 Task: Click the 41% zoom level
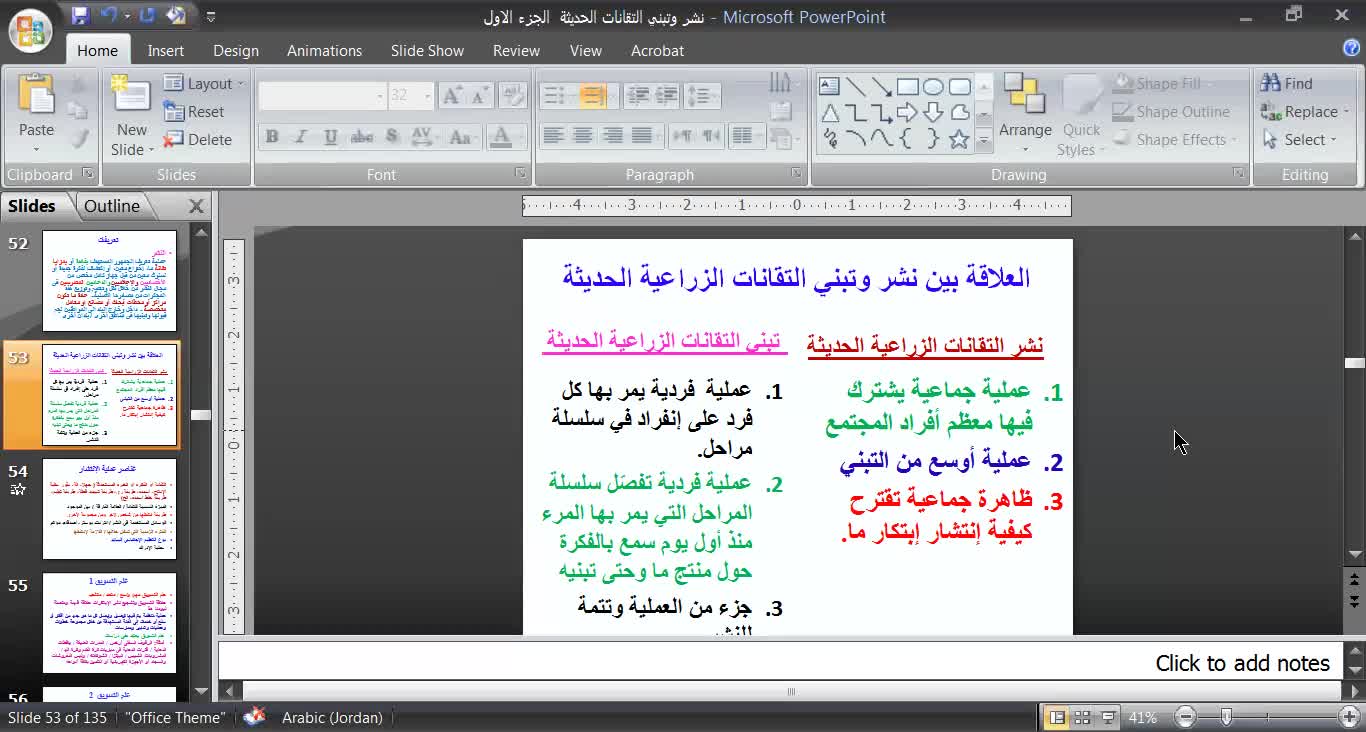point(1143,717)
